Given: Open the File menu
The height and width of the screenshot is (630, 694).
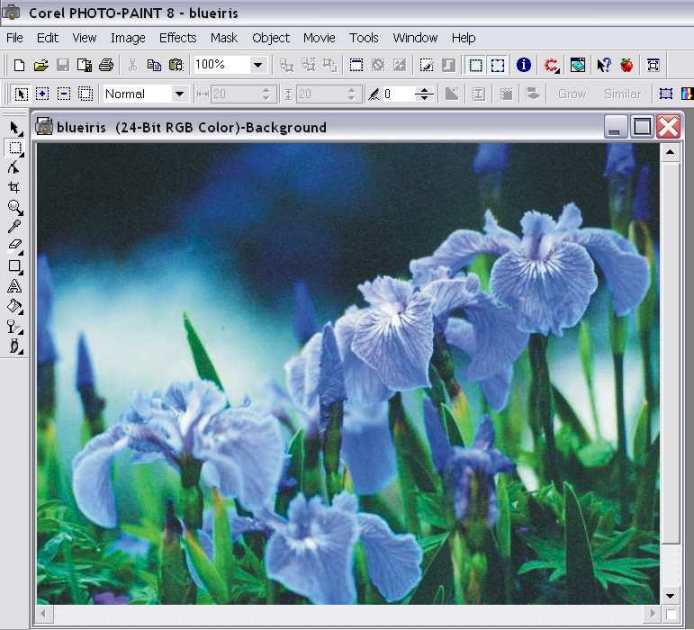Looking at the screenshot, I should tap(15, 38).
